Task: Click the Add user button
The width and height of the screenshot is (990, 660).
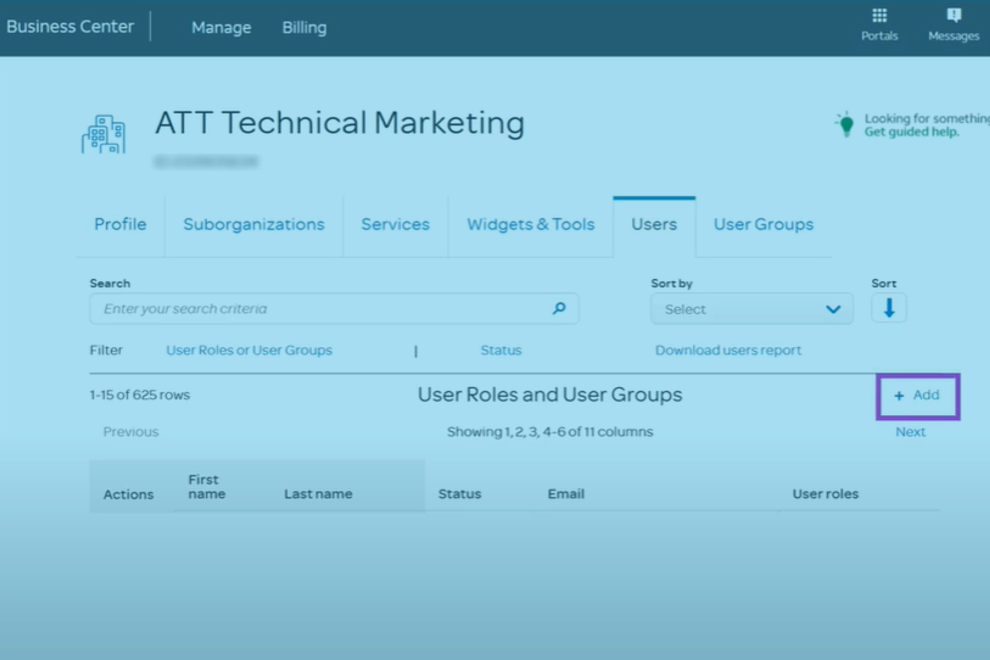Action: click(917, 395)
